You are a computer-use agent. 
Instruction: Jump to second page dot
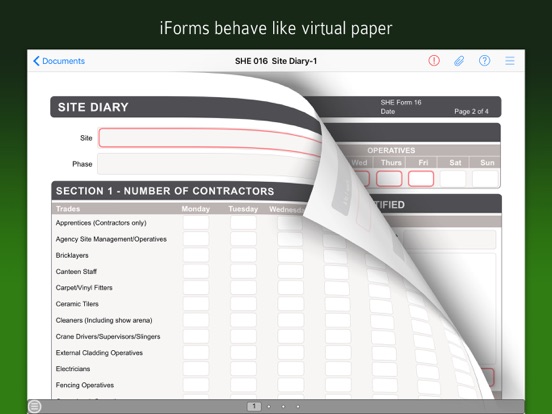click(269, 407)
